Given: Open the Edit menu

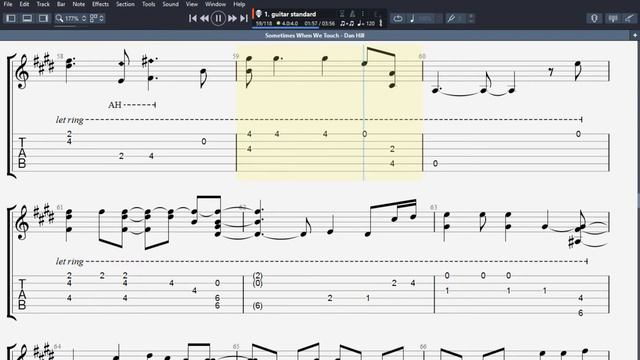Looking at the screenshot, I should [x=24, y=4].
